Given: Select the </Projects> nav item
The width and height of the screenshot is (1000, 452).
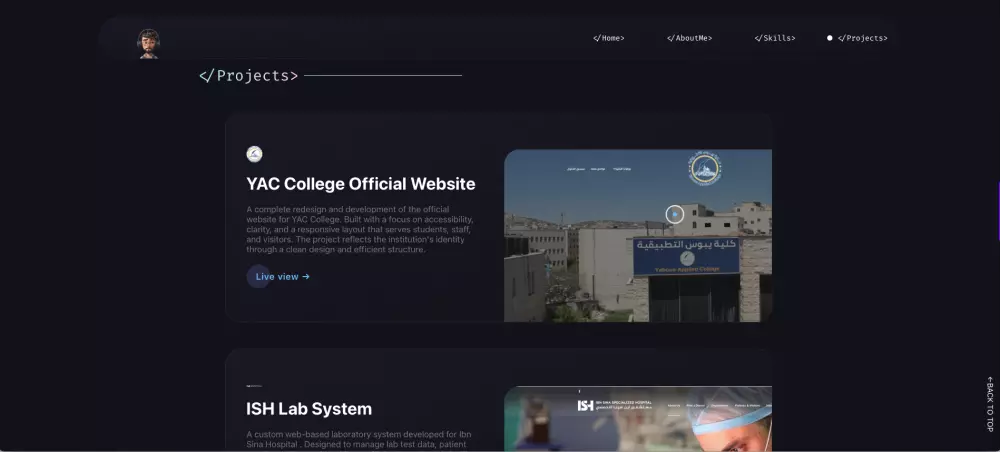Looking at the screenshot, I should coord(862,38).
